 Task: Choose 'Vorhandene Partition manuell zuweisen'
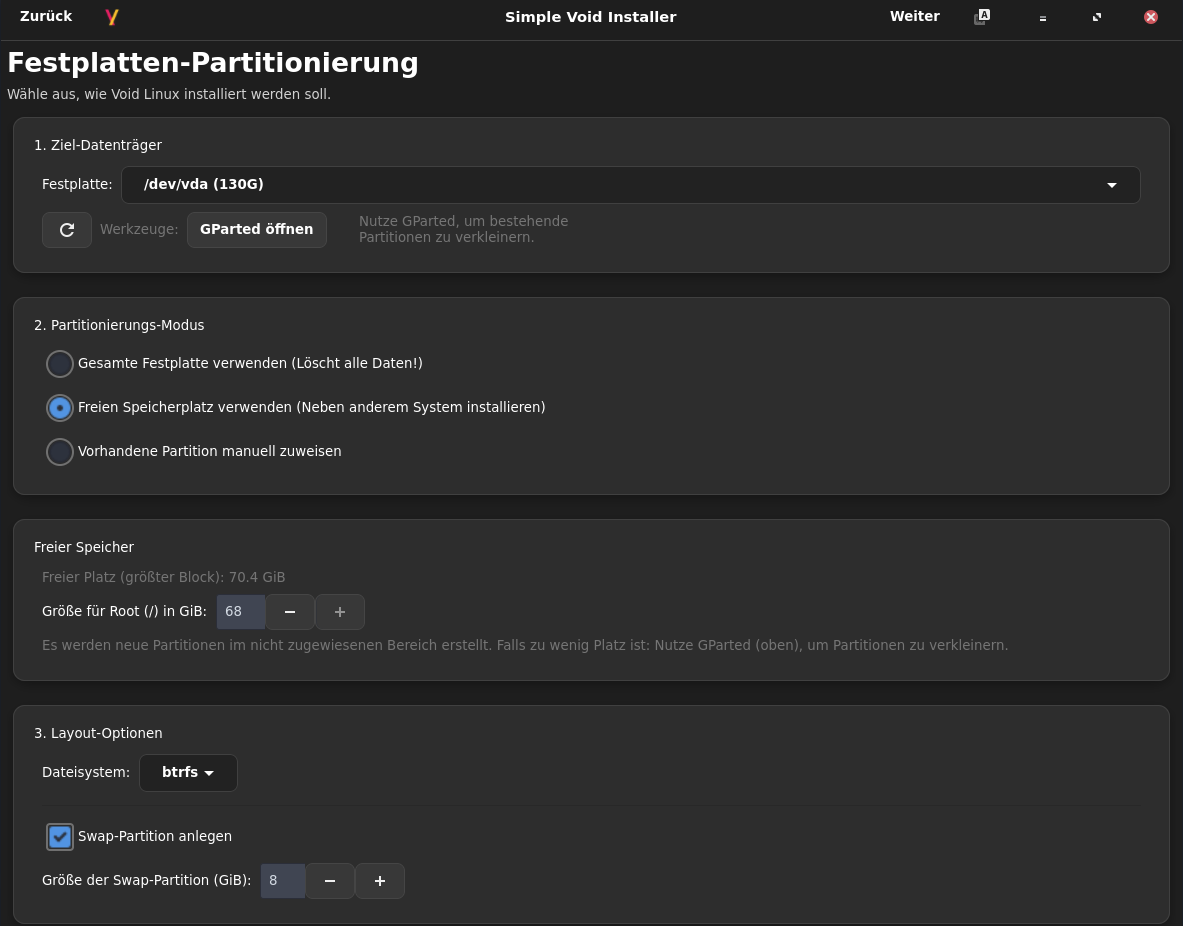60,452
